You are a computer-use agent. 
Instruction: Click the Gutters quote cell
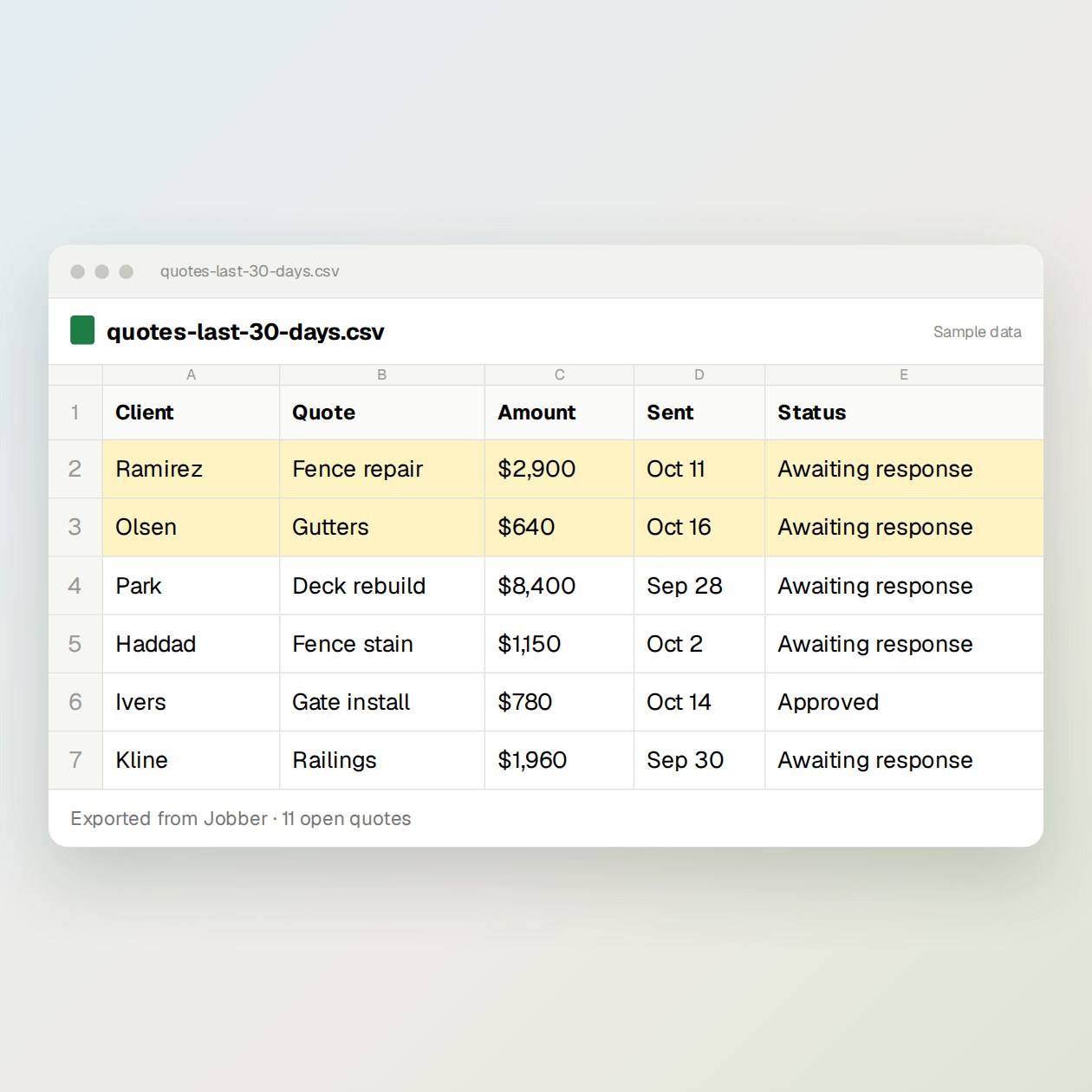coord(381,527)
